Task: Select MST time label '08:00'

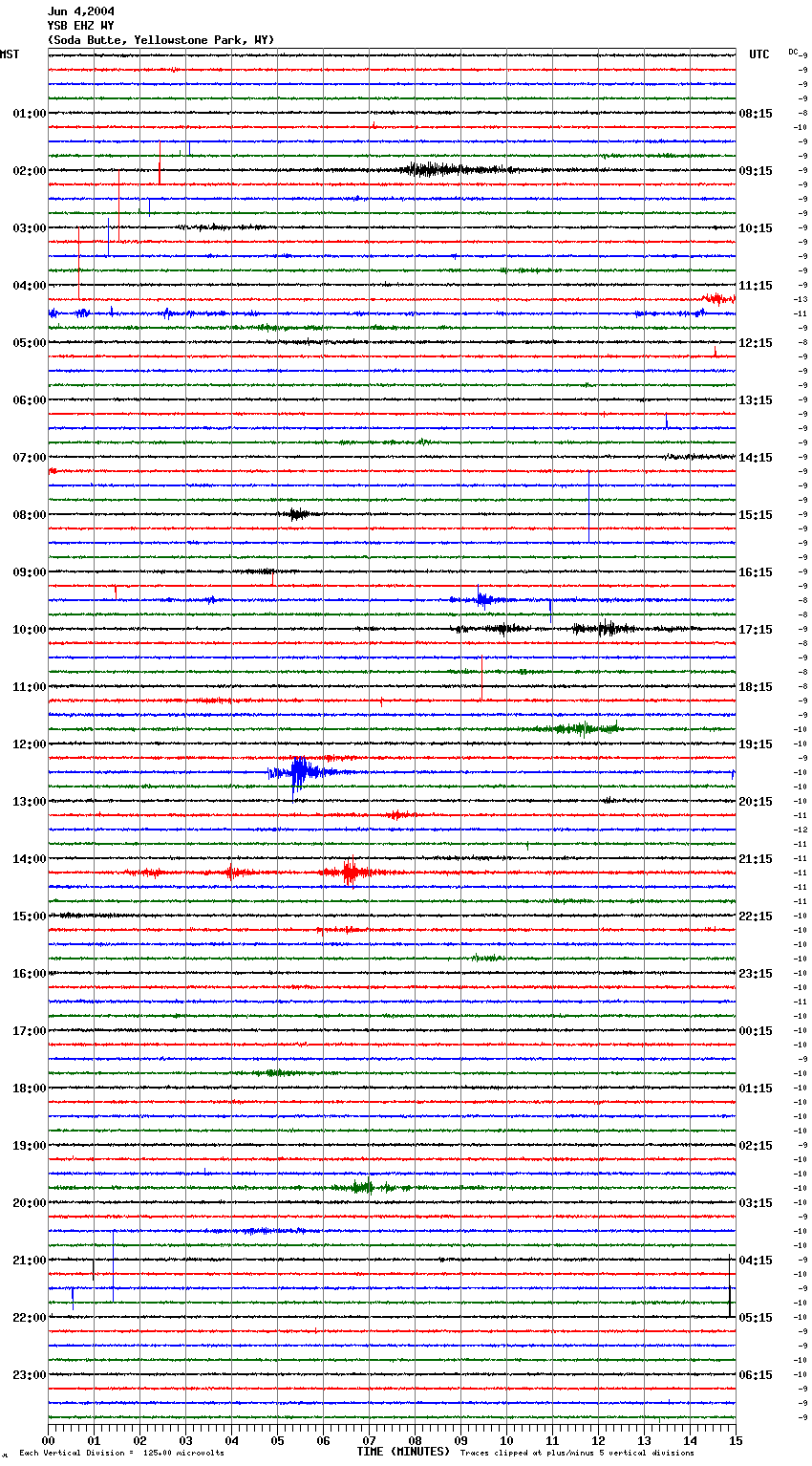Action: pos(30,515)
